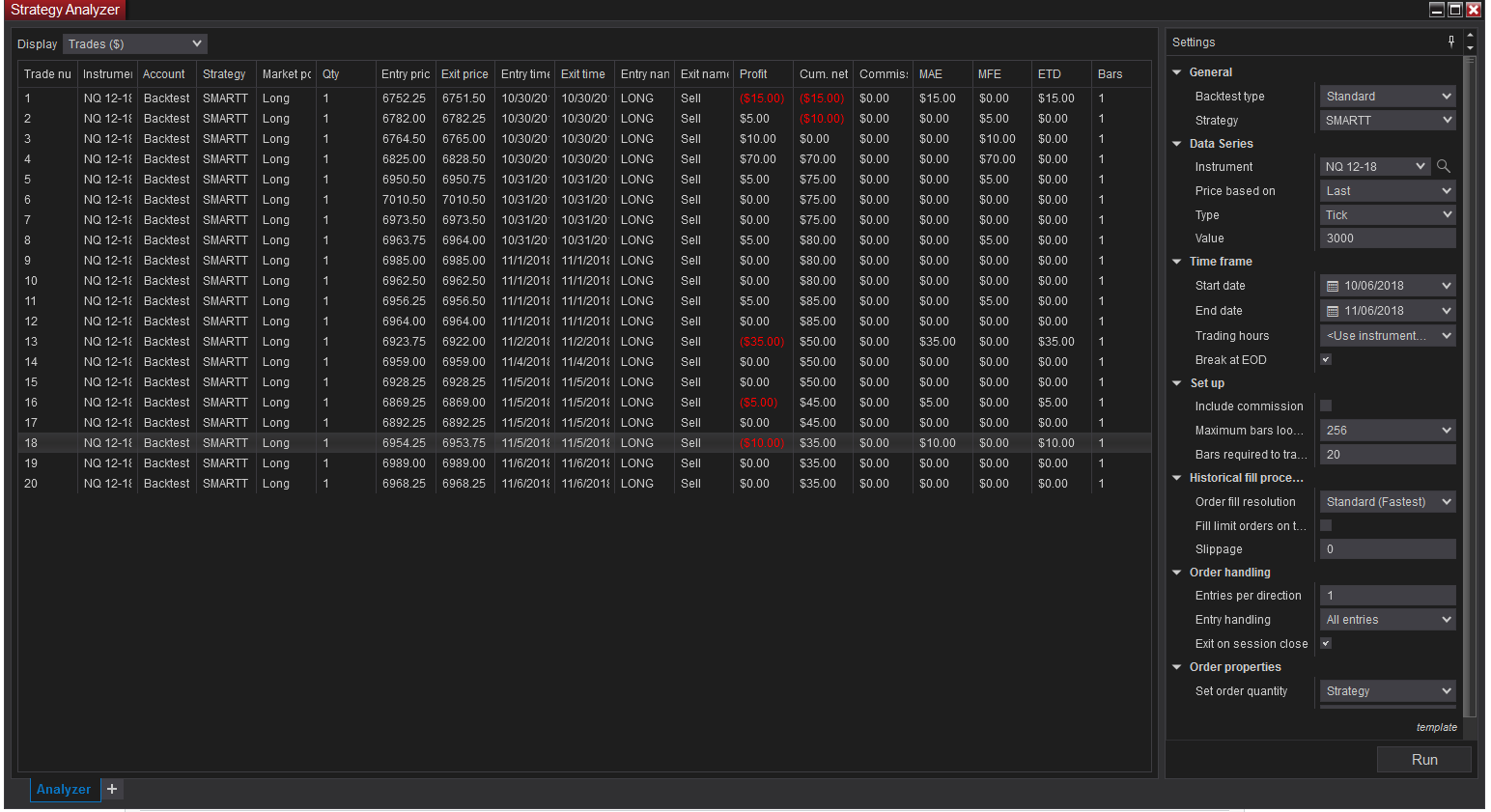Open the Backtest type dropdown
The height and width of the screenshot is (812, 1491).
pos(1388,96)
